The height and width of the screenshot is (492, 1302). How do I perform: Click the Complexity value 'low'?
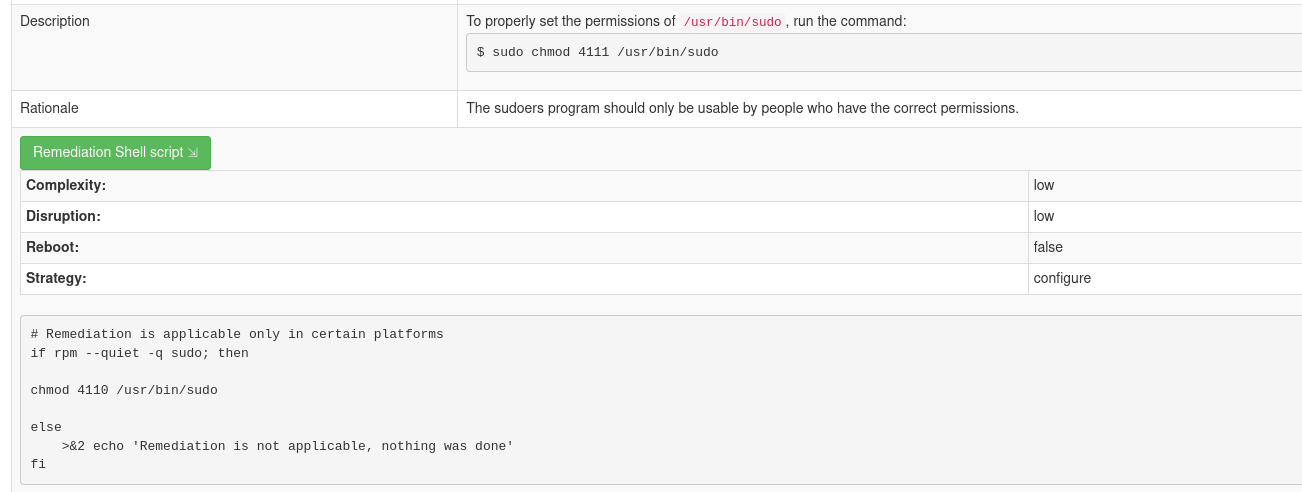click(1044, 185)
